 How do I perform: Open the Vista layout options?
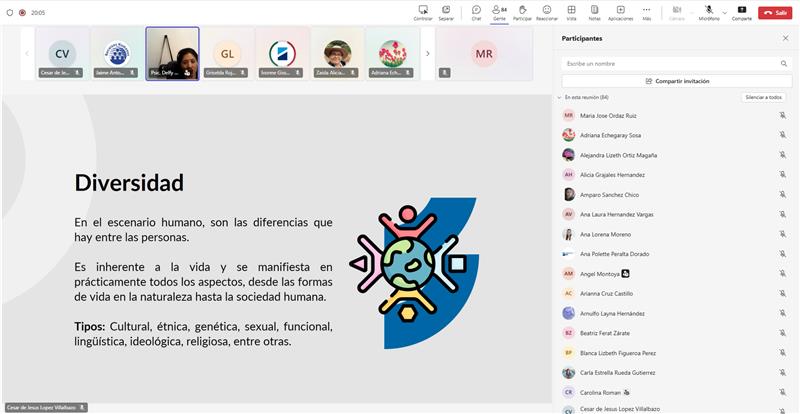571,11
